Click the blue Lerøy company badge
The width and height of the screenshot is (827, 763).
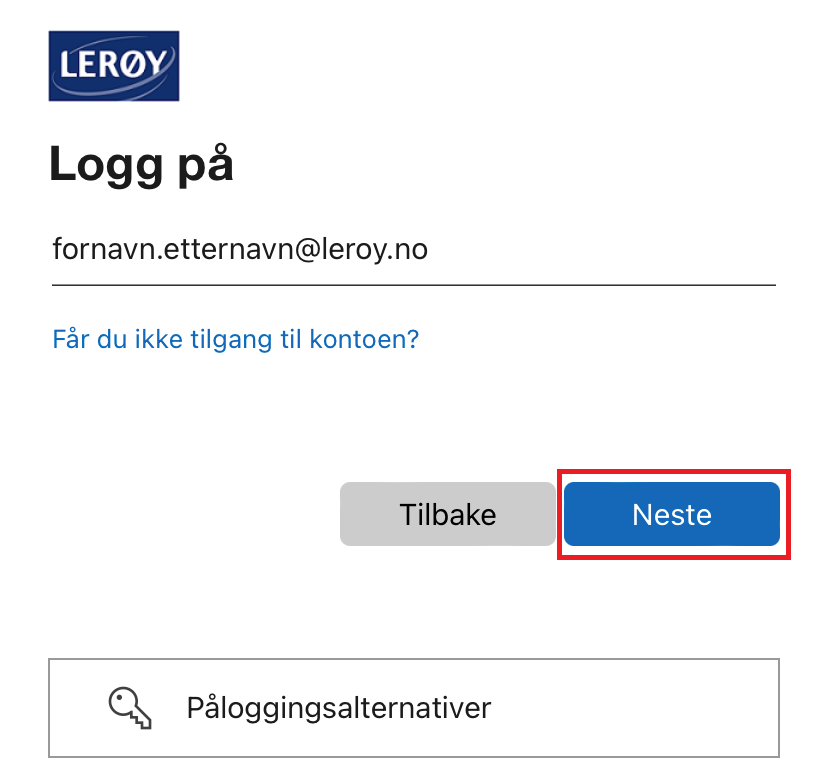(x=114, y=66)
